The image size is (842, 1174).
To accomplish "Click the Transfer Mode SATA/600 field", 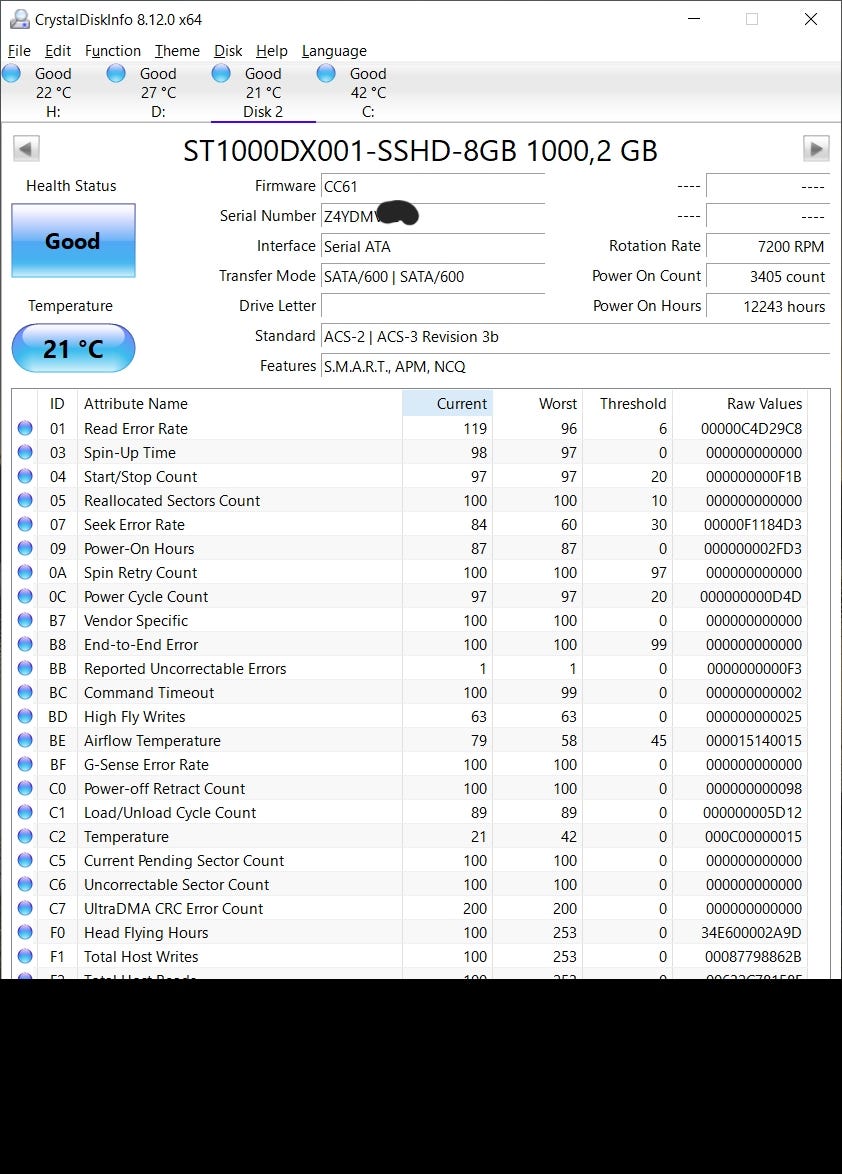I will pos(433,276).
